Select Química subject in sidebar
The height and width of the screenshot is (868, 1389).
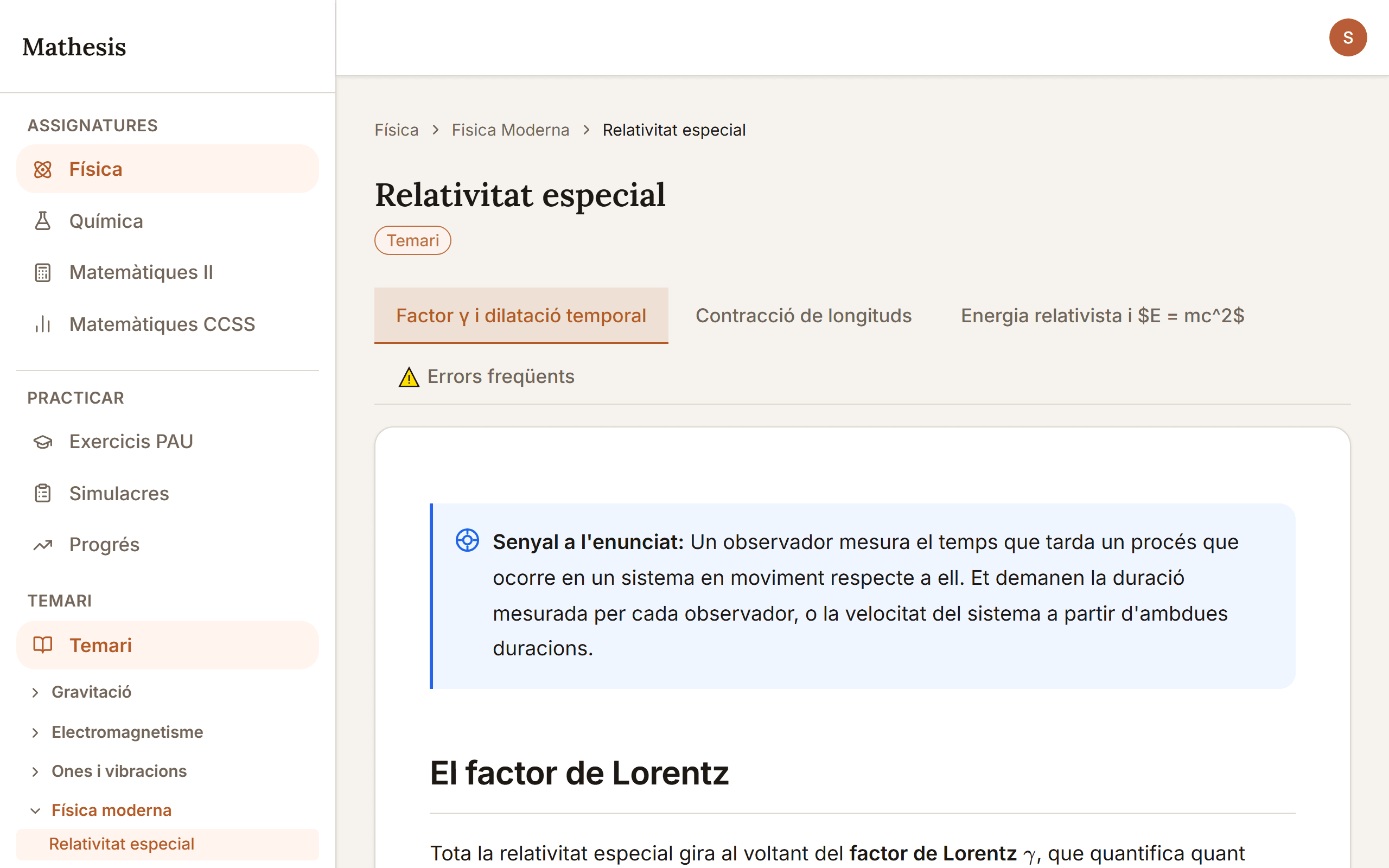coord(168,221)
